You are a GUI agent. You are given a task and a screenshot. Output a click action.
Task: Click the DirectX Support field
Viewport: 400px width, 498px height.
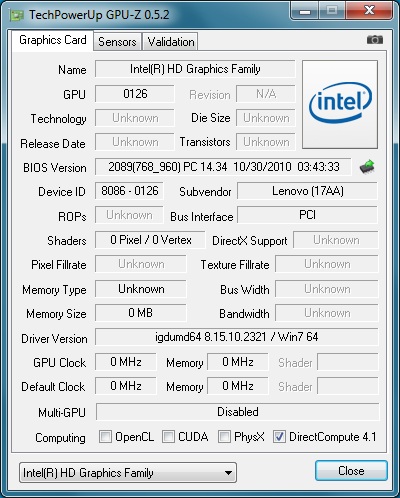(x=336, y=240)
